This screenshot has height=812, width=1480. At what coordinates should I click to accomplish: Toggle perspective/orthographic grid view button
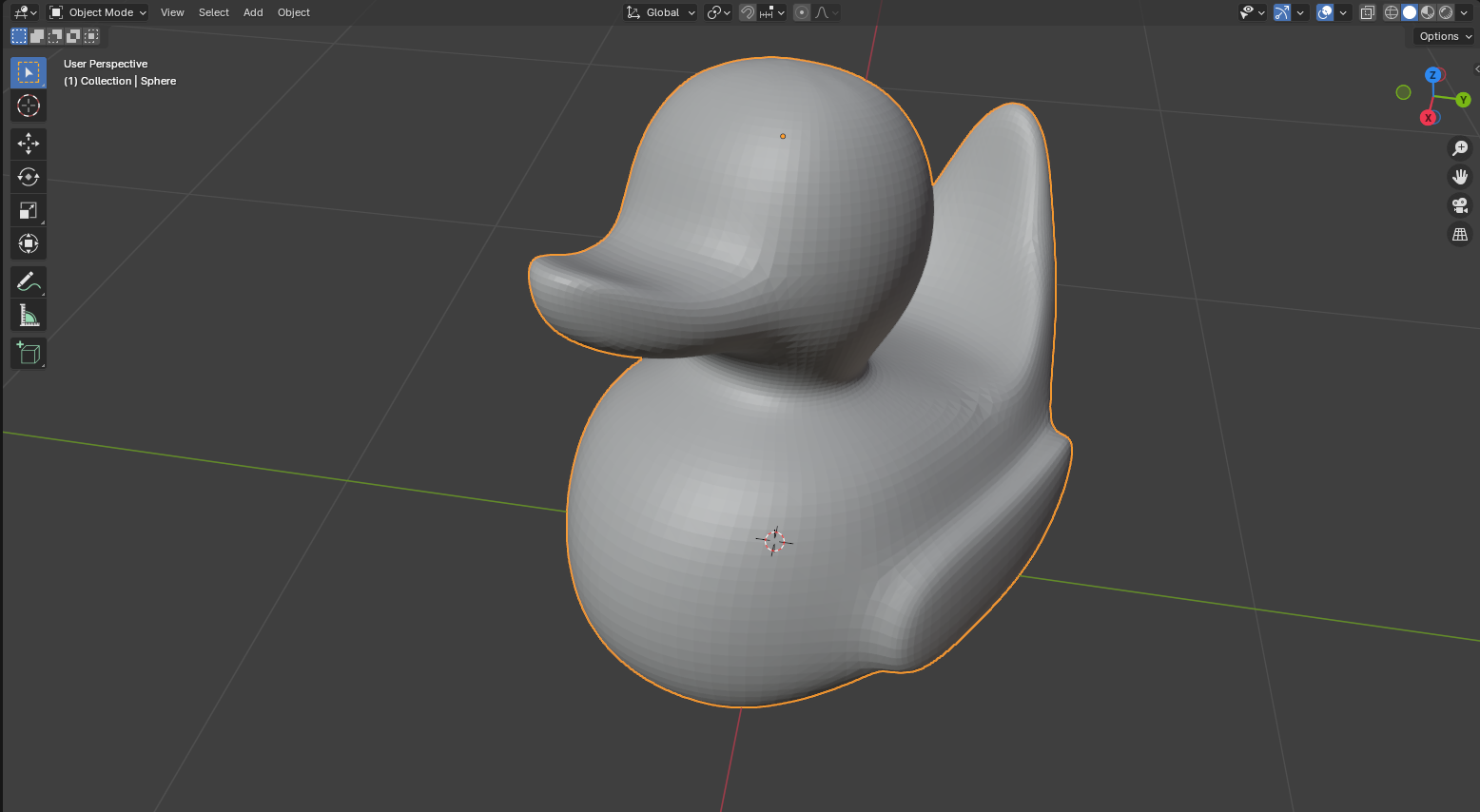point(1460,234)
